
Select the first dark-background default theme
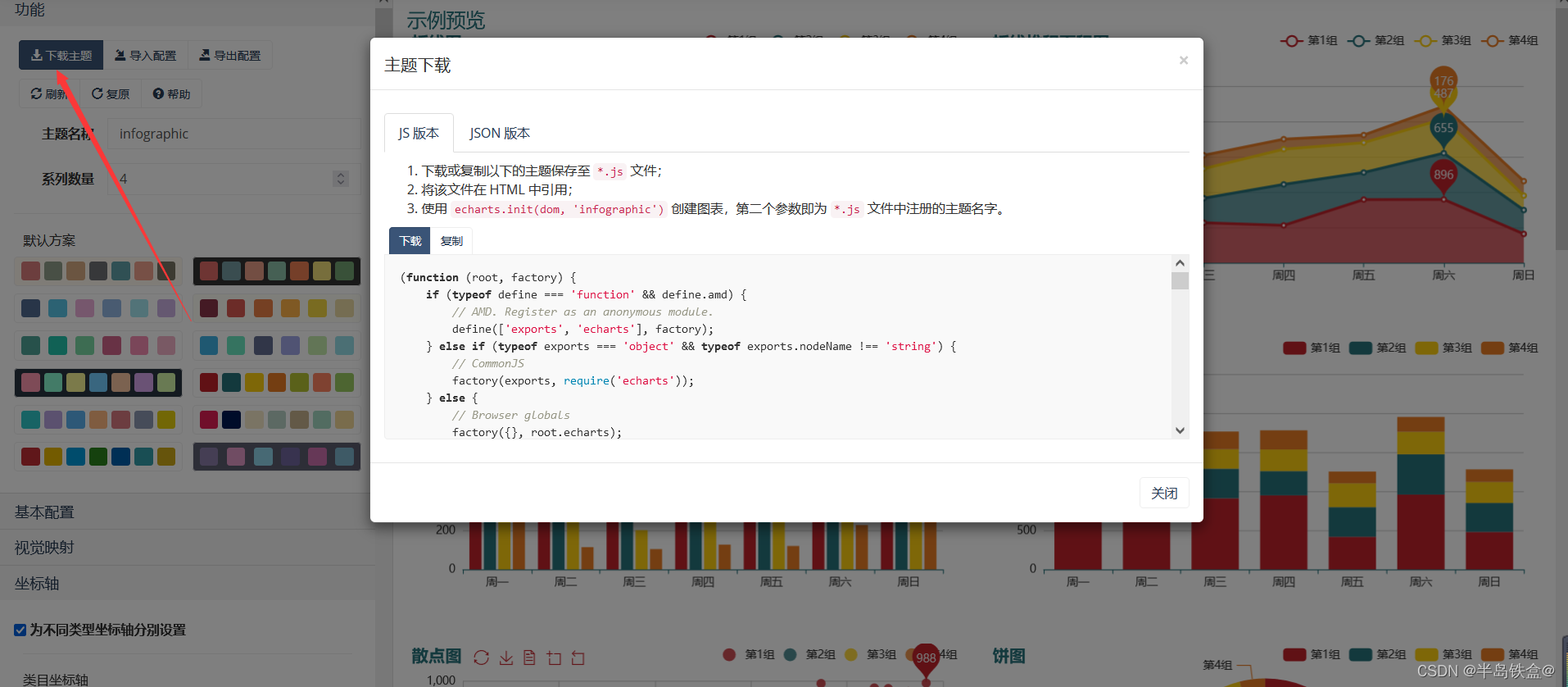click(277, 271)
